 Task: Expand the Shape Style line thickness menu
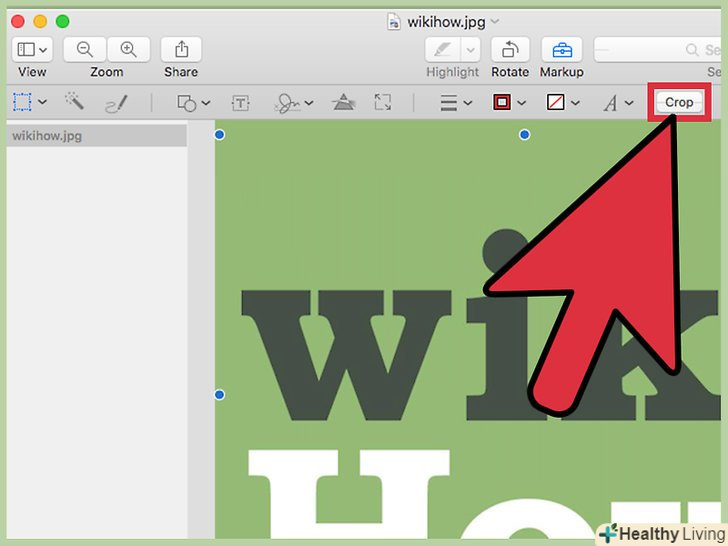point(456,102)
